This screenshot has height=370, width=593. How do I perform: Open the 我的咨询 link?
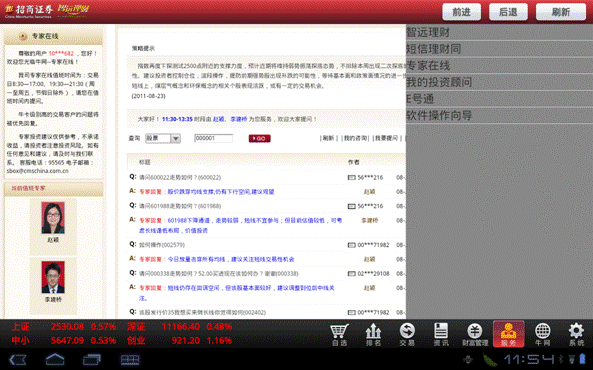[355, 138]
